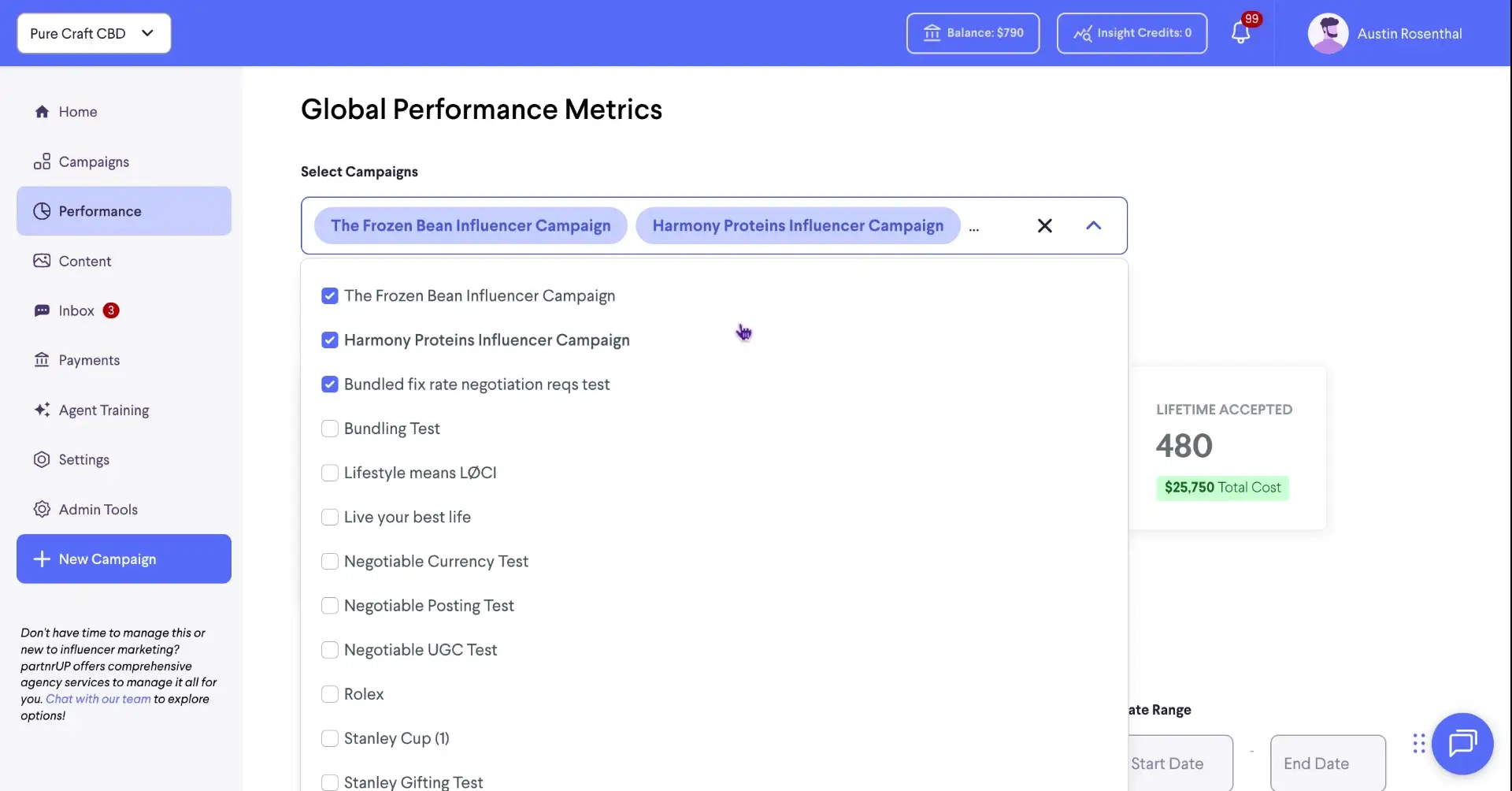
Task: Open the Content section icon
Action: coord(42,260)
